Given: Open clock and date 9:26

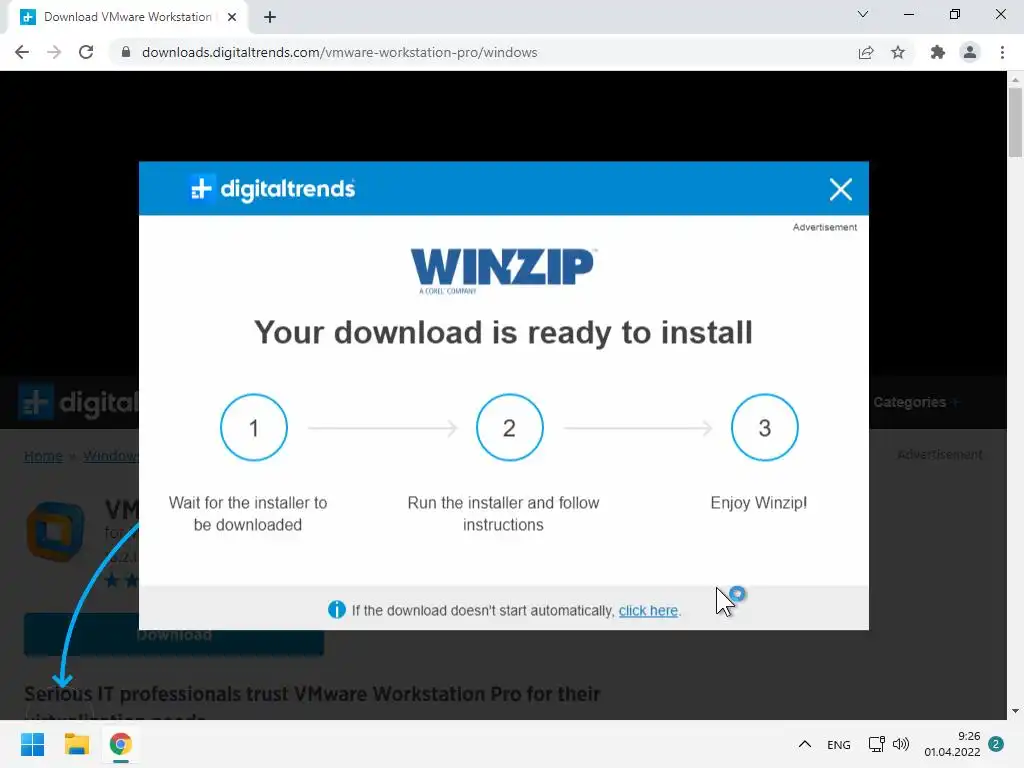Looking at the screenshot, I should click(x=952, y=744).
